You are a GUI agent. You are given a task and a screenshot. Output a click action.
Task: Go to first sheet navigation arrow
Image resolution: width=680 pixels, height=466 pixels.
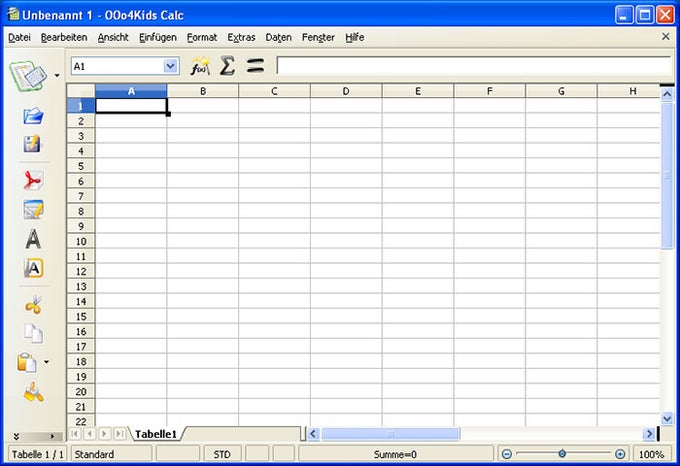tap(75, 433)
